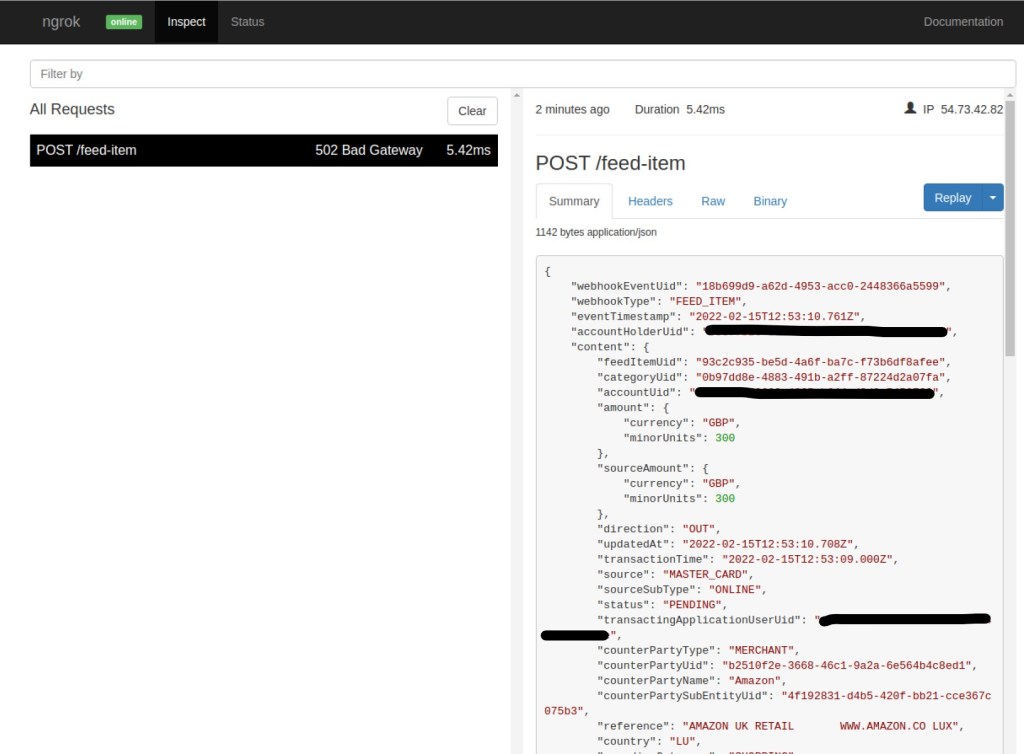1024x754 pixels.
Task: Replay the POST /feed-item request
Action: [952, 198]
